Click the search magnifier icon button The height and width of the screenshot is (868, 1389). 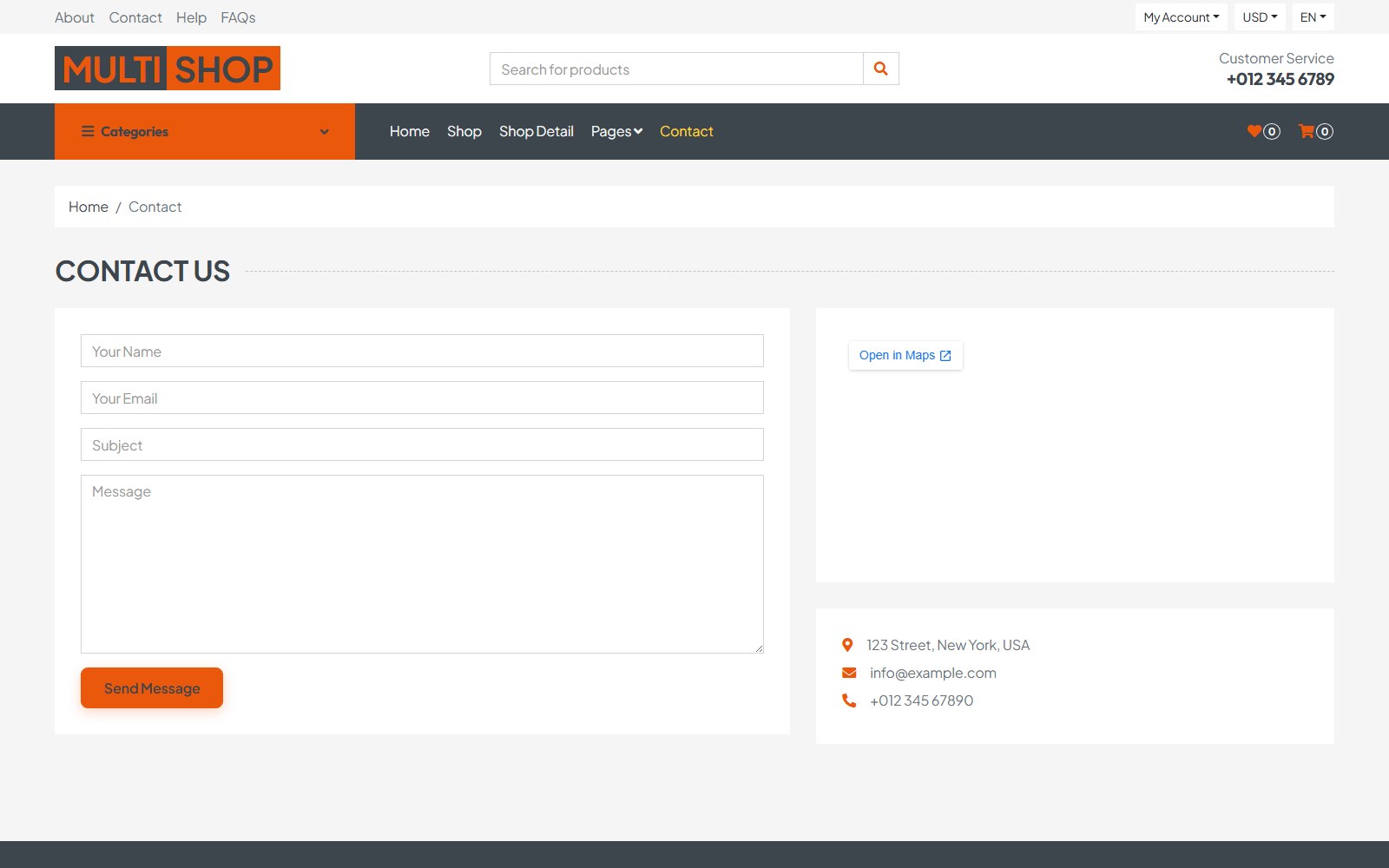click(881, 69)
